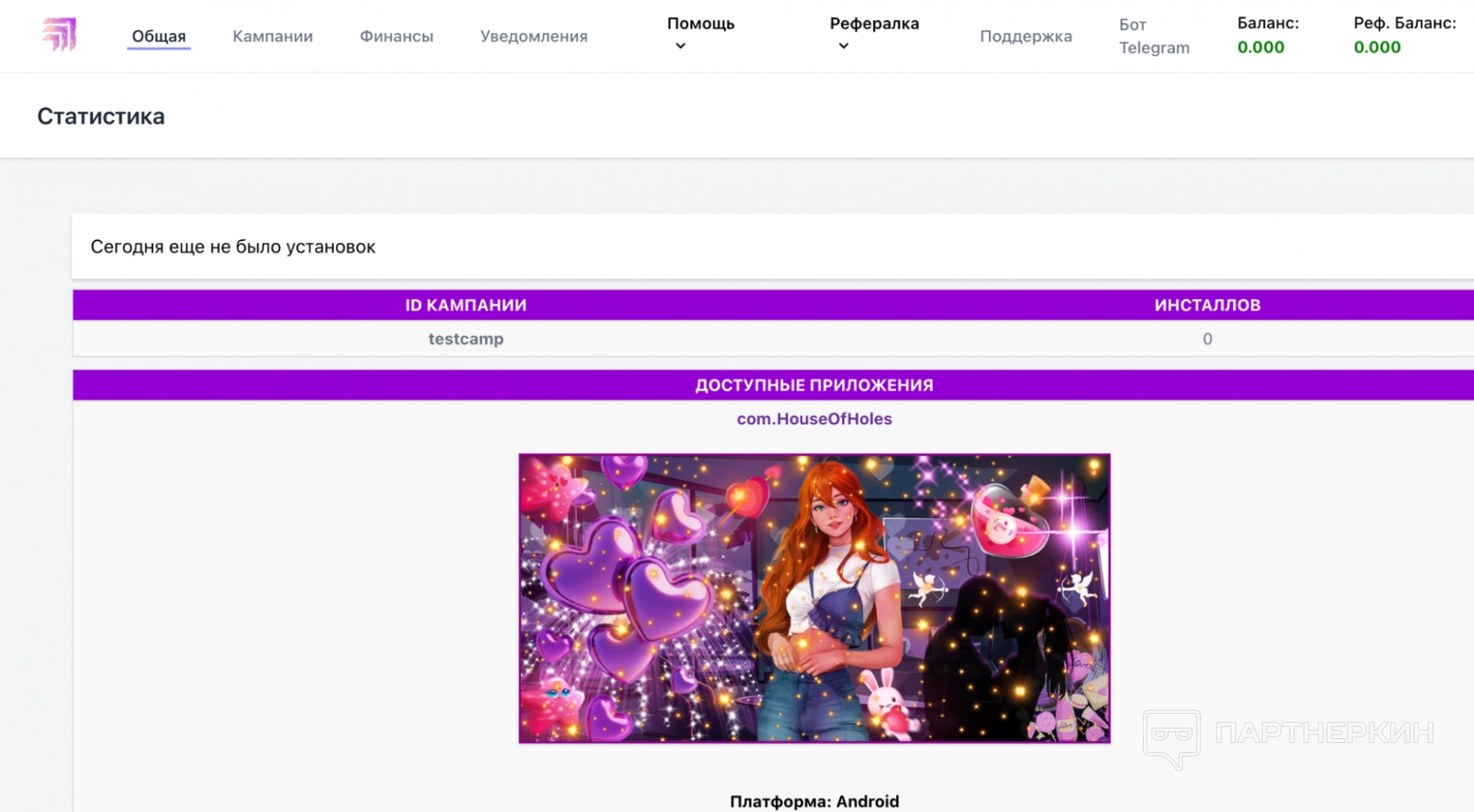Switch to the Кампании tab
1474x812 pixels.
pos(273,36)
